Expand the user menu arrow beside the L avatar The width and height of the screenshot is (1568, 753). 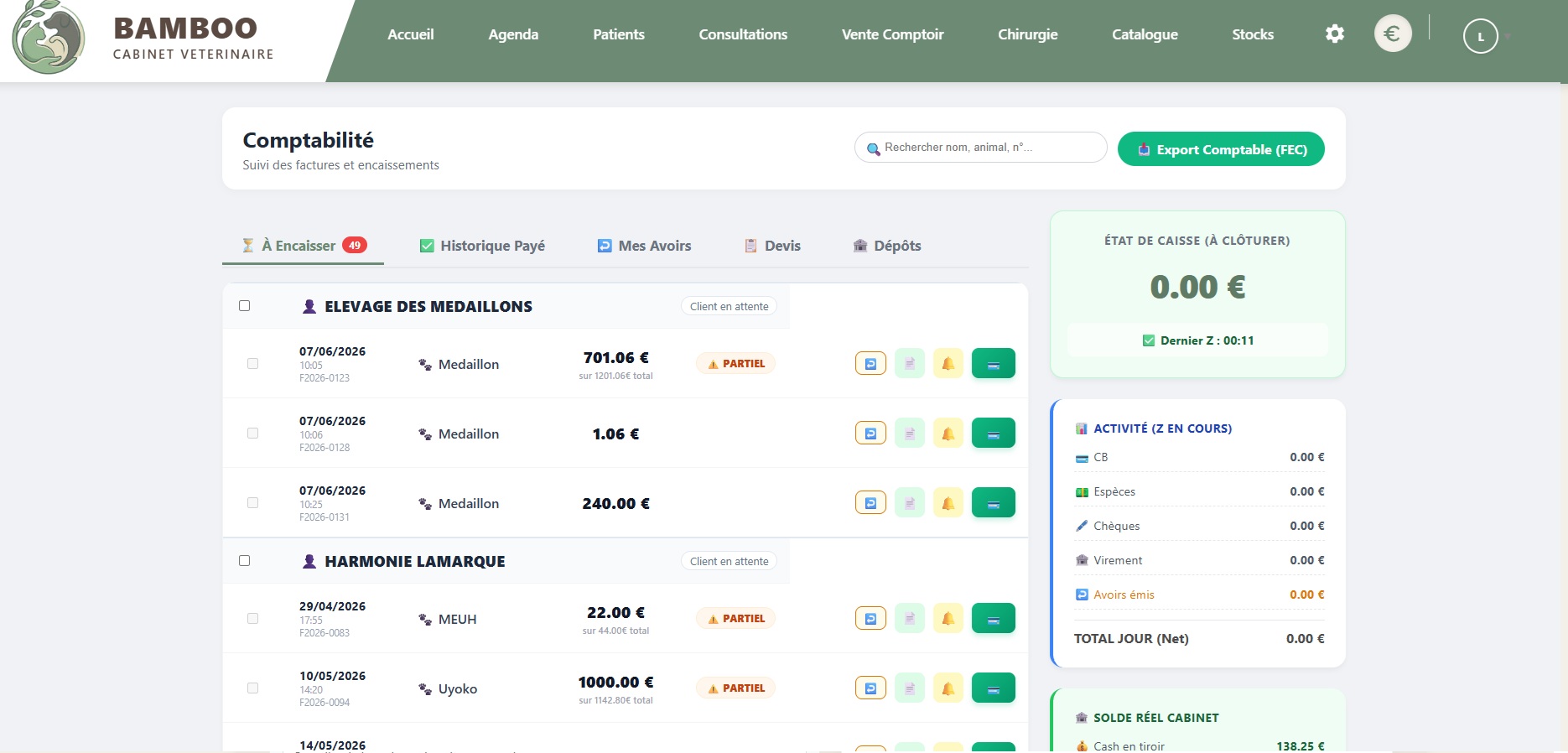pos(1508,37)
